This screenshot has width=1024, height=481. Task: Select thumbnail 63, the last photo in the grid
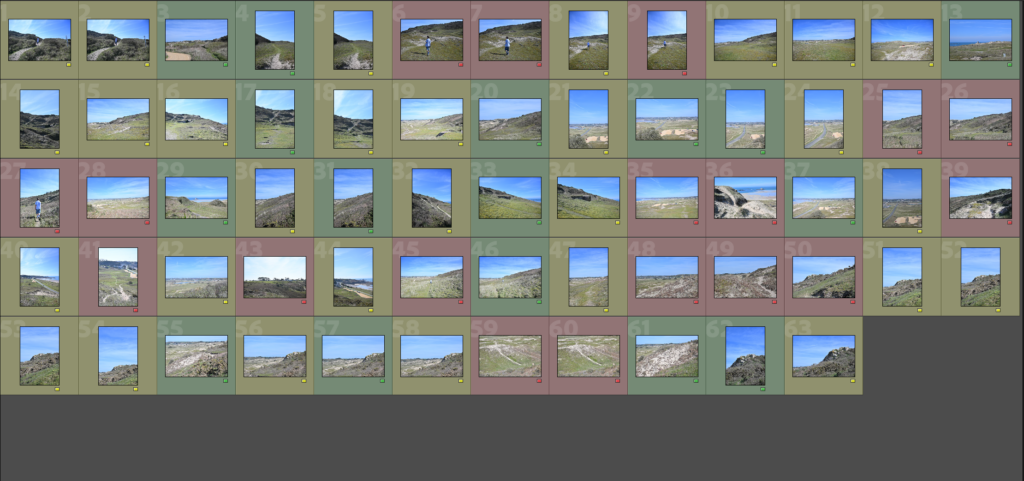coord(823,355)
